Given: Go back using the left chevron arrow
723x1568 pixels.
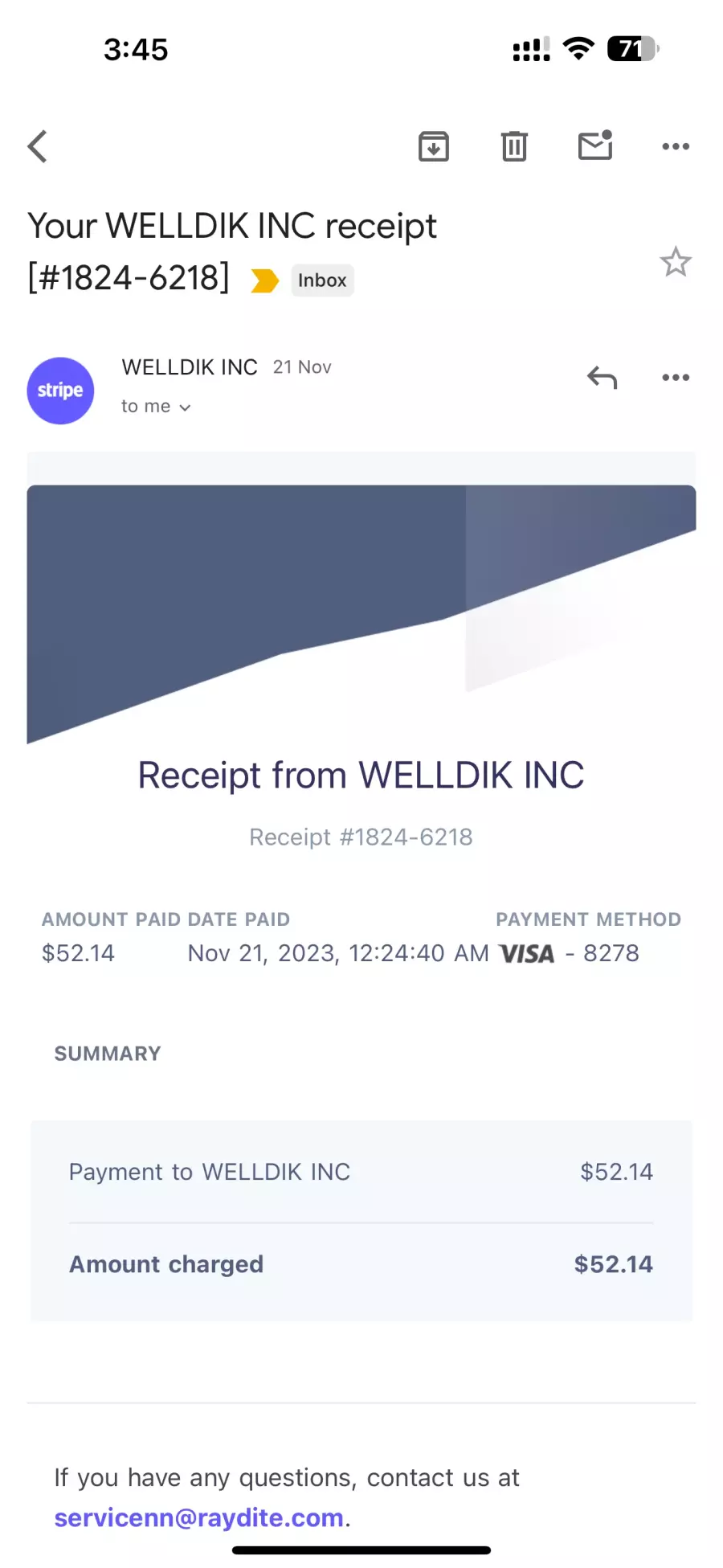Looking at the screenshot, I should click(x=38, y=146).
